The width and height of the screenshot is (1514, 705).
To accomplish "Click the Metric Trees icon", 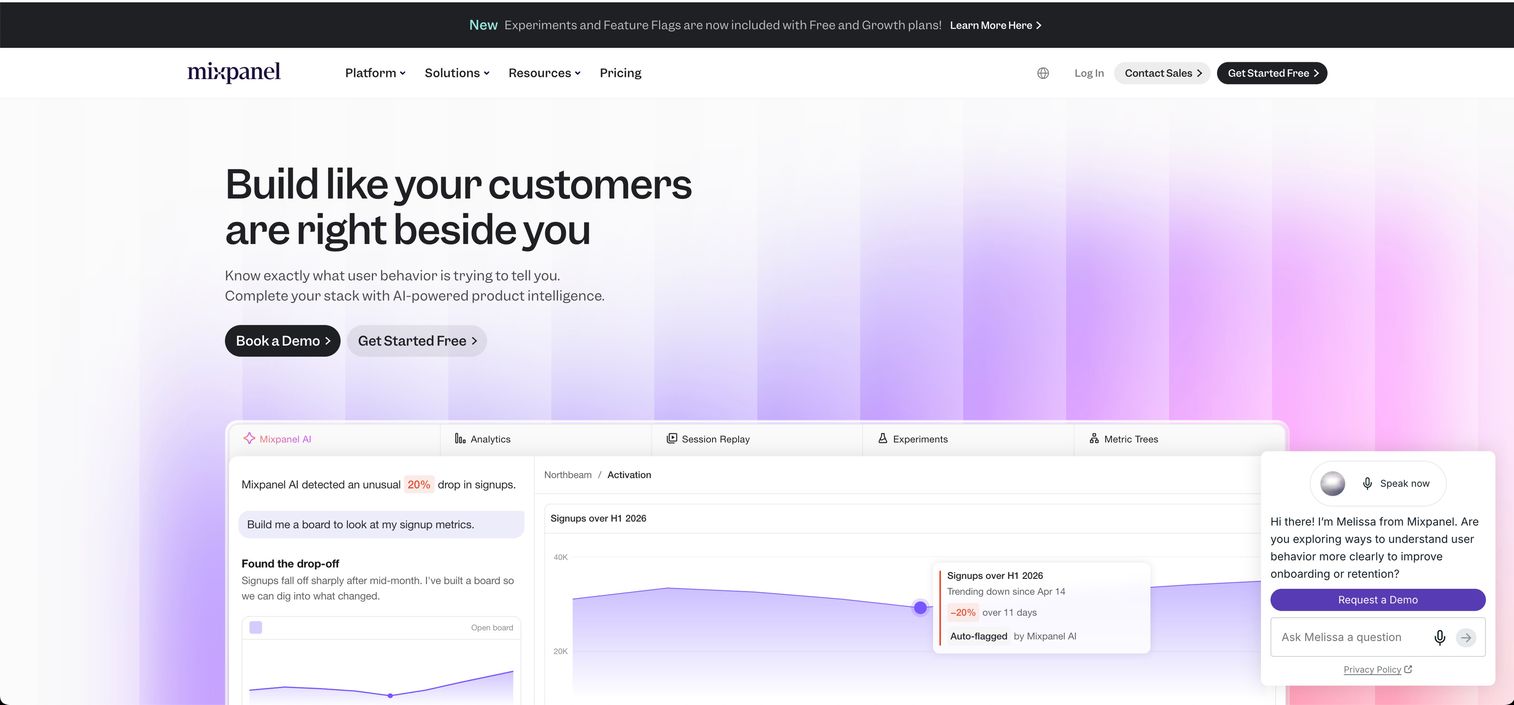I will 1094,439.
